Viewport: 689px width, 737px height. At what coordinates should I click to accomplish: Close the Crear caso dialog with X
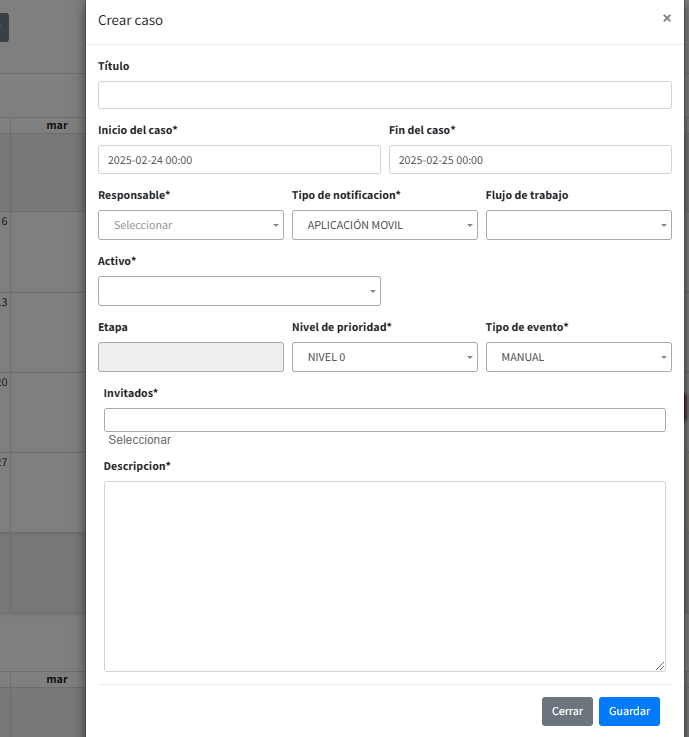pos(667,18)
